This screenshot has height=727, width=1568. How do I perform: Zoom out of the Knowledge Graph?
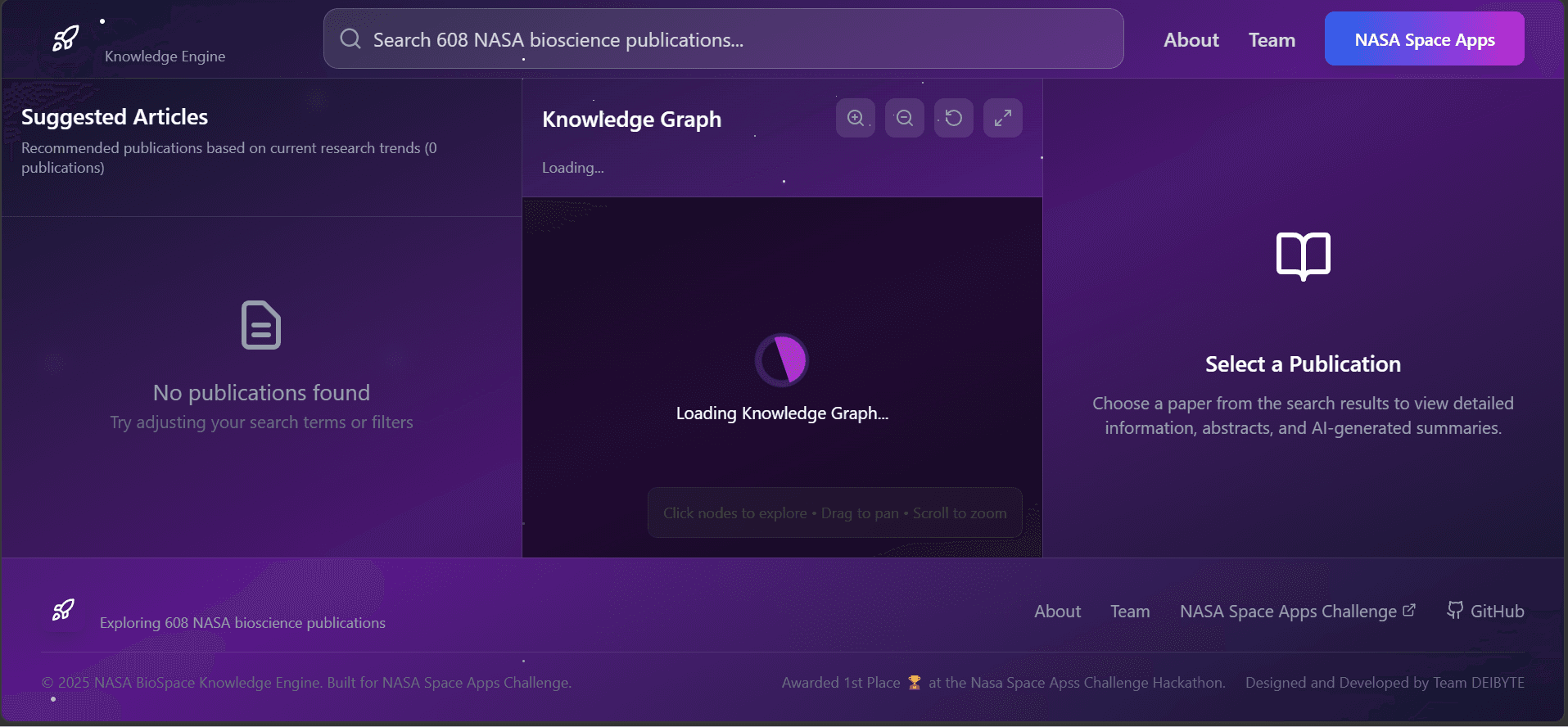tap(905, 118)
